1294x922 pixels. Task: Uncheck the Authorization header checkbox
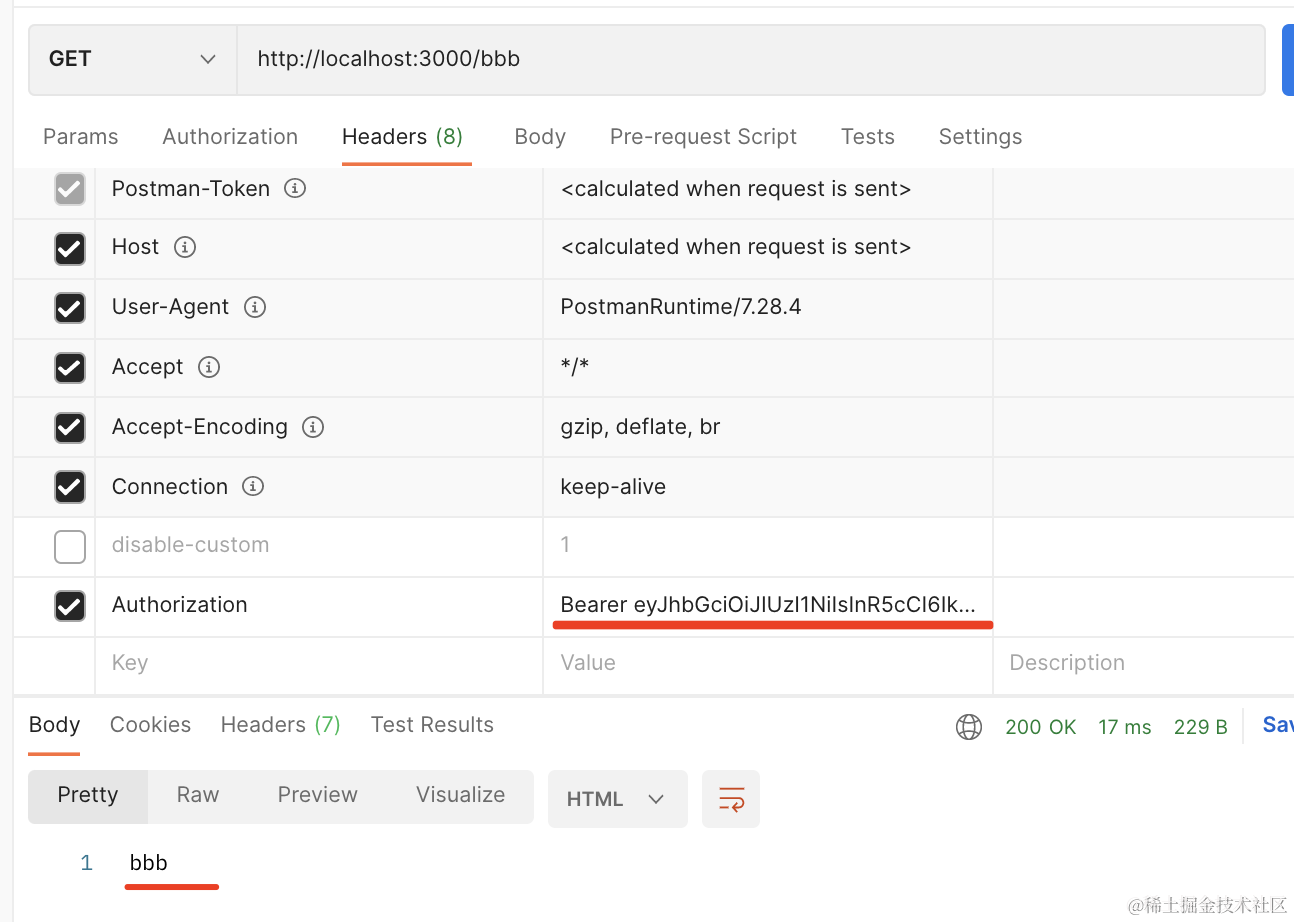click(x=70, y=606)
